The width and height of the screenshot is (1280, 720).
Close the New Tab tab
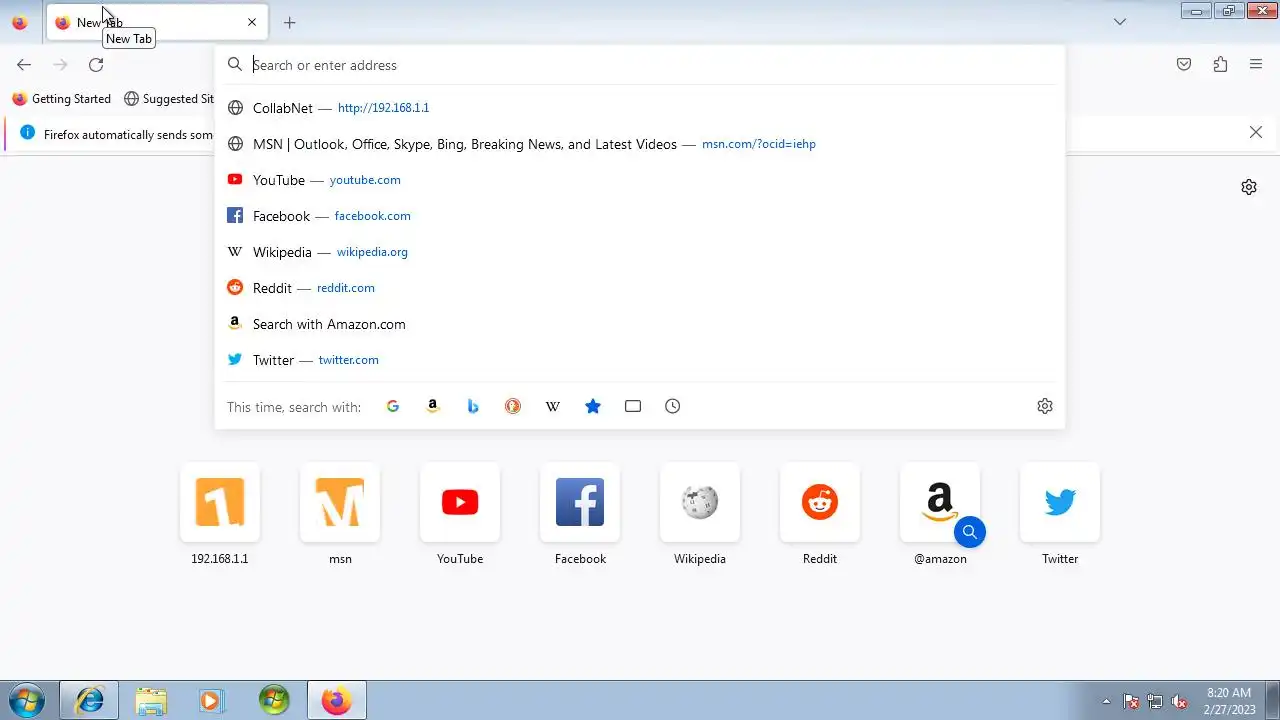(x=252, y=22)
